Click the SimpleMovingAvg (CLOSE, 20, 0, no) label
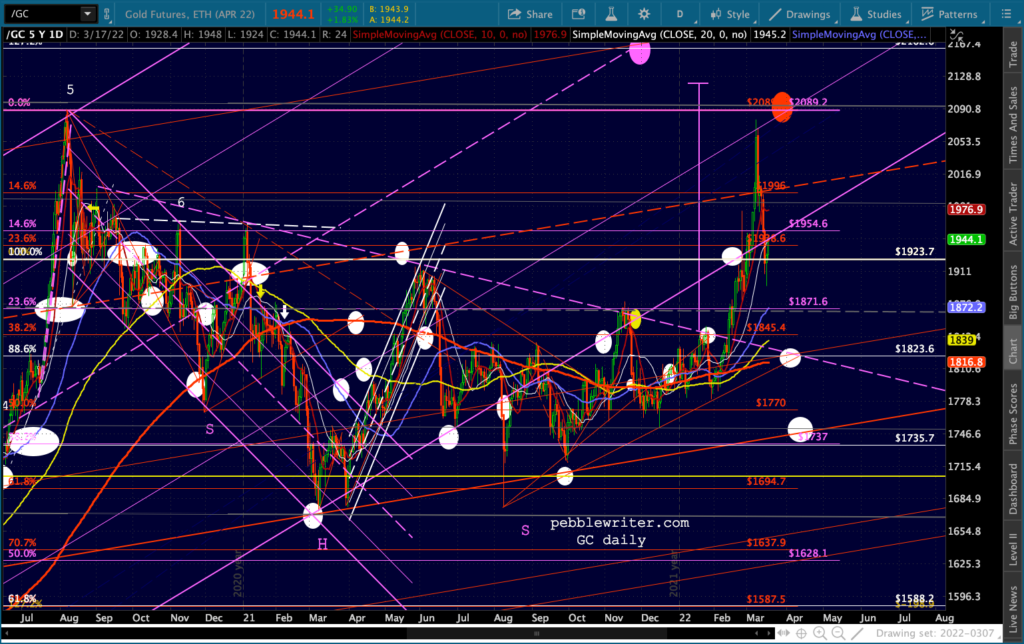 (660, 34)
